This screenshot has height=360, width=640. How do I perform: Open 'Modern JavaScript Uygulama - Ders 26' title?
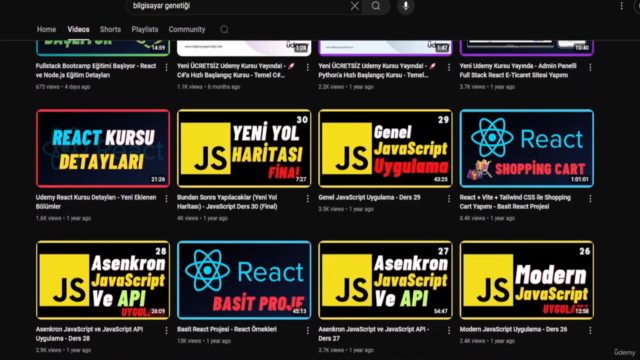point(513,329)
